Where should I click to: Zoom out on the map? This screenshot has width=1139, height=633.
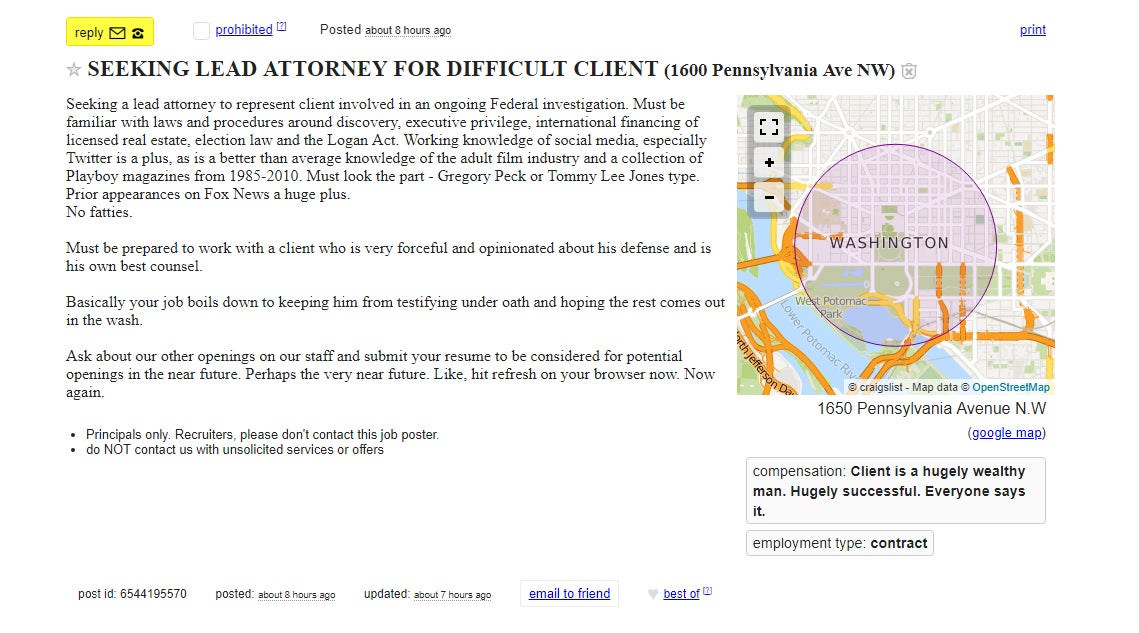click(x=769, y=198)
